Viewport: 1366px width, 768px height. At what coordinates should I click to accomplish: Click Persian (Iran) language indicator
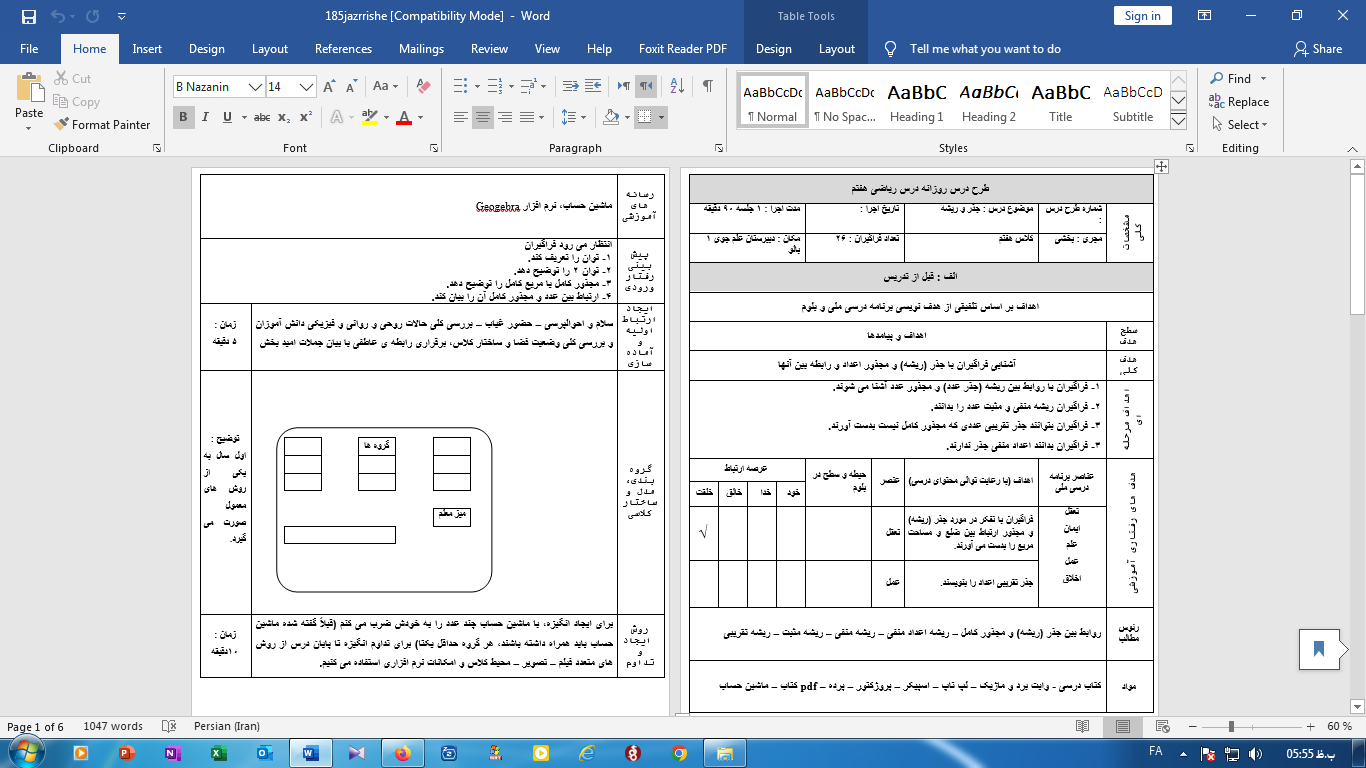coord(228,726)
